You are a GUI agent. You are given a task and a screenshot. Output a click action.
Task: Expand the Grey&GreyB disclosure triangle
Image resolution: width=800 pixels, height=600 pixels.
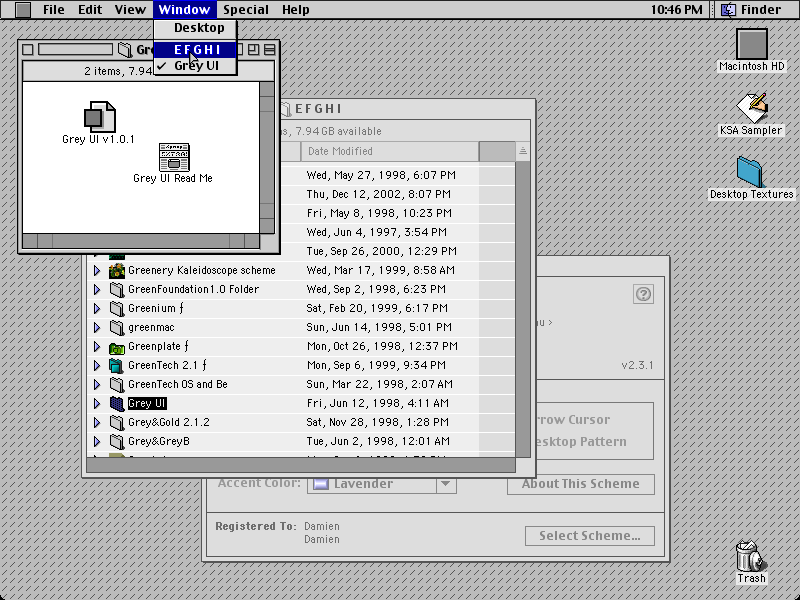[x=97, y=441]
